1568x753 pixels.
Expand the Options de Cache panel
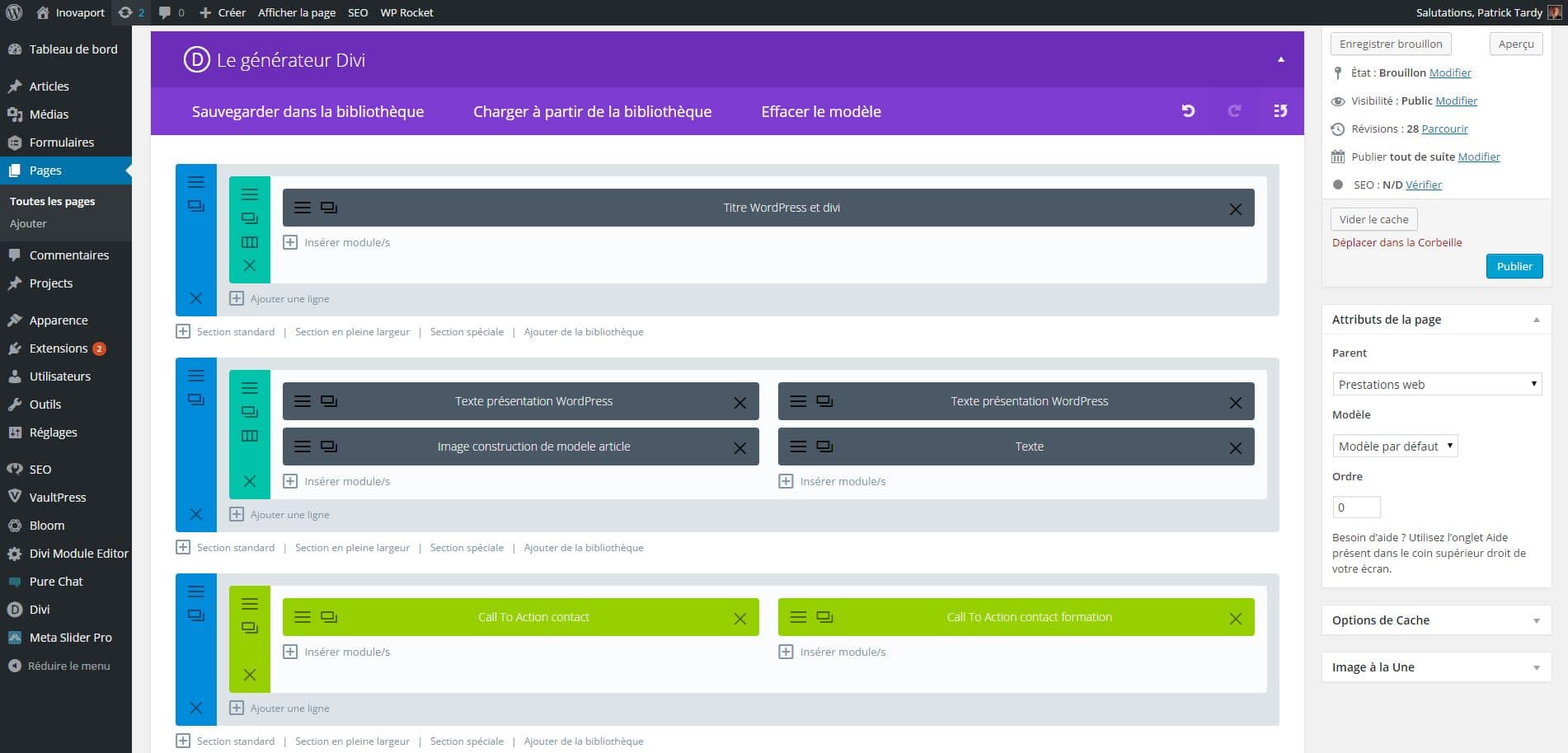pyautogui.click(x=1536, y=620)
